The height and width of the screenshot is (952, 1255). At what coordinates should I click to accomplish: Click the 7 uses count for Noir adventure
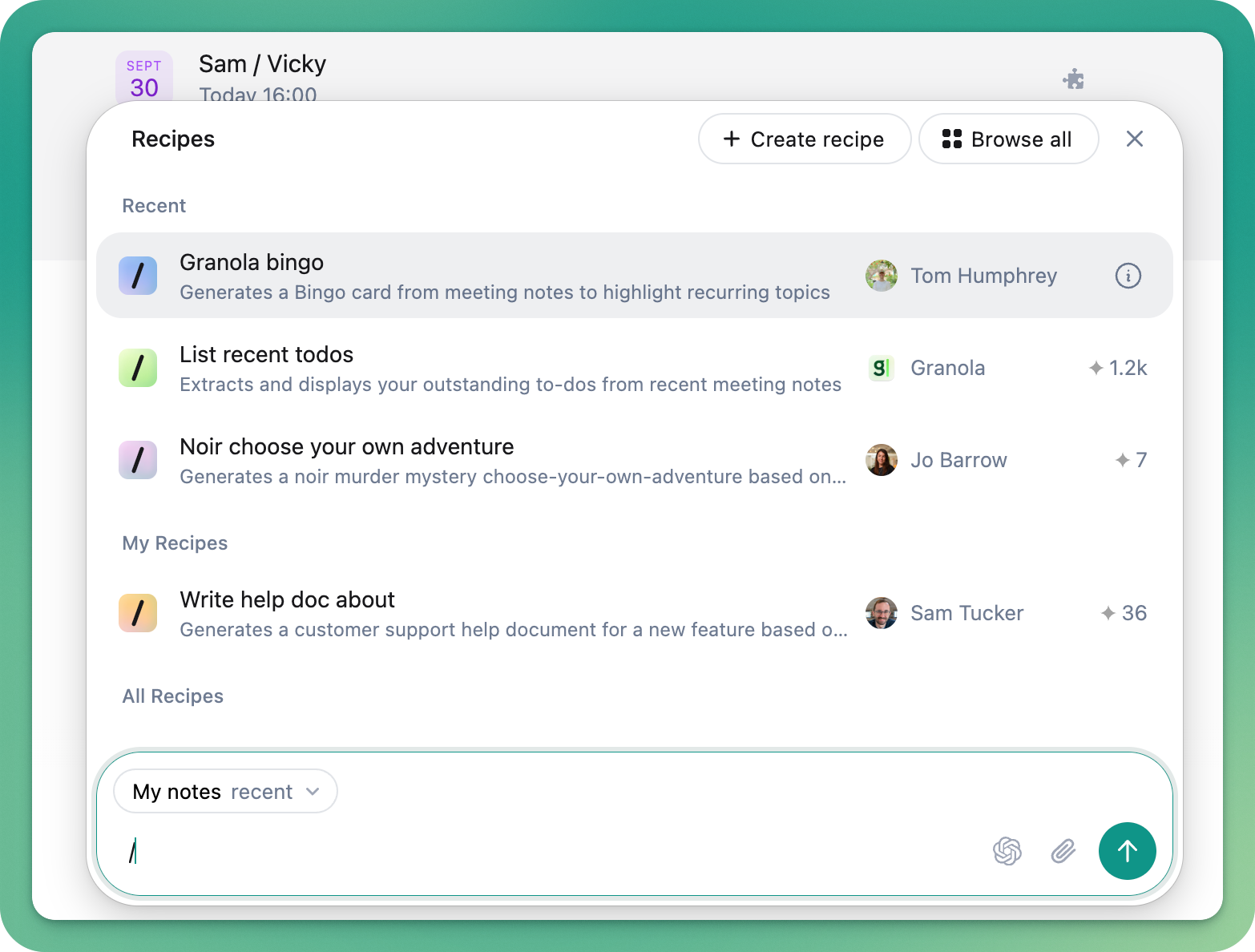(1131, 460)
